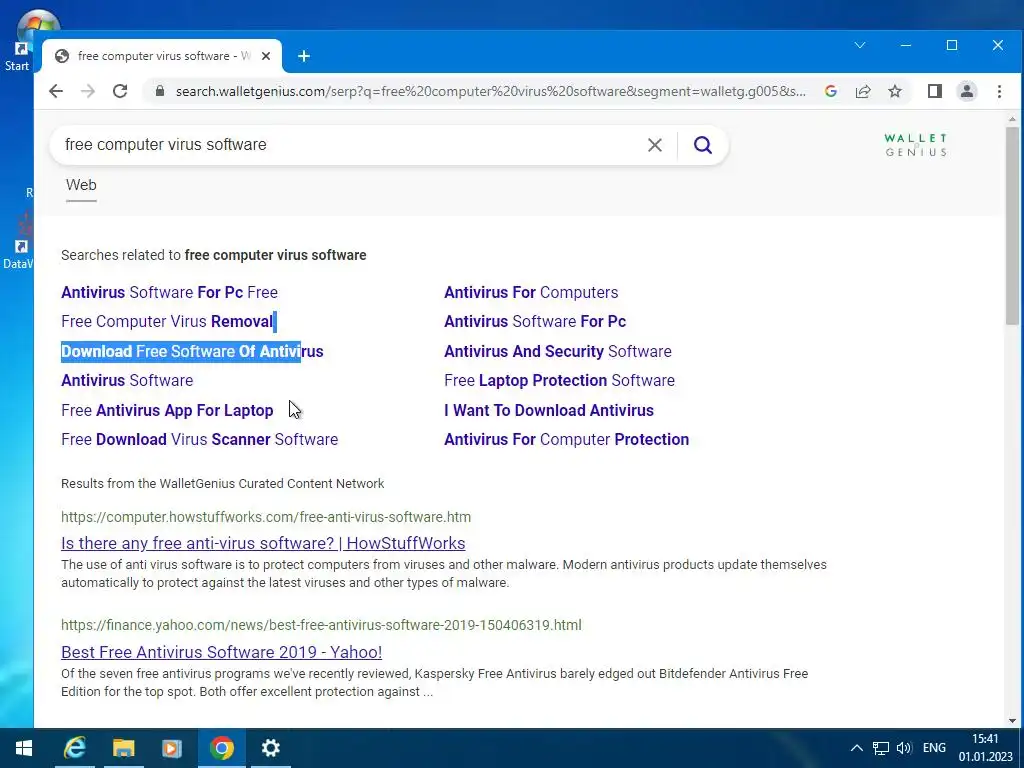The width and height of the screenshot is (1024, 768).
Task: Launch Internet Explorer from taskbar
Action: click(74, 748)
